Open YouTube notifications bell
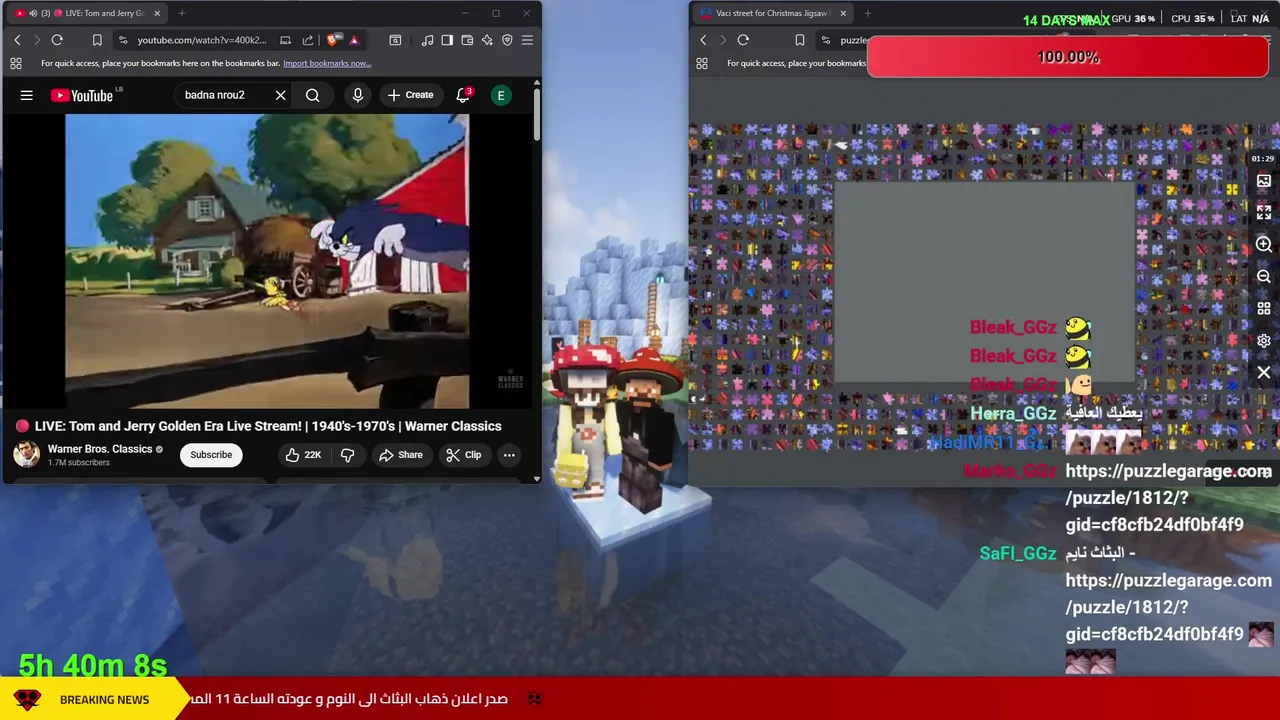The height and width of the screenshot is (720, 1280). (463, 95)
